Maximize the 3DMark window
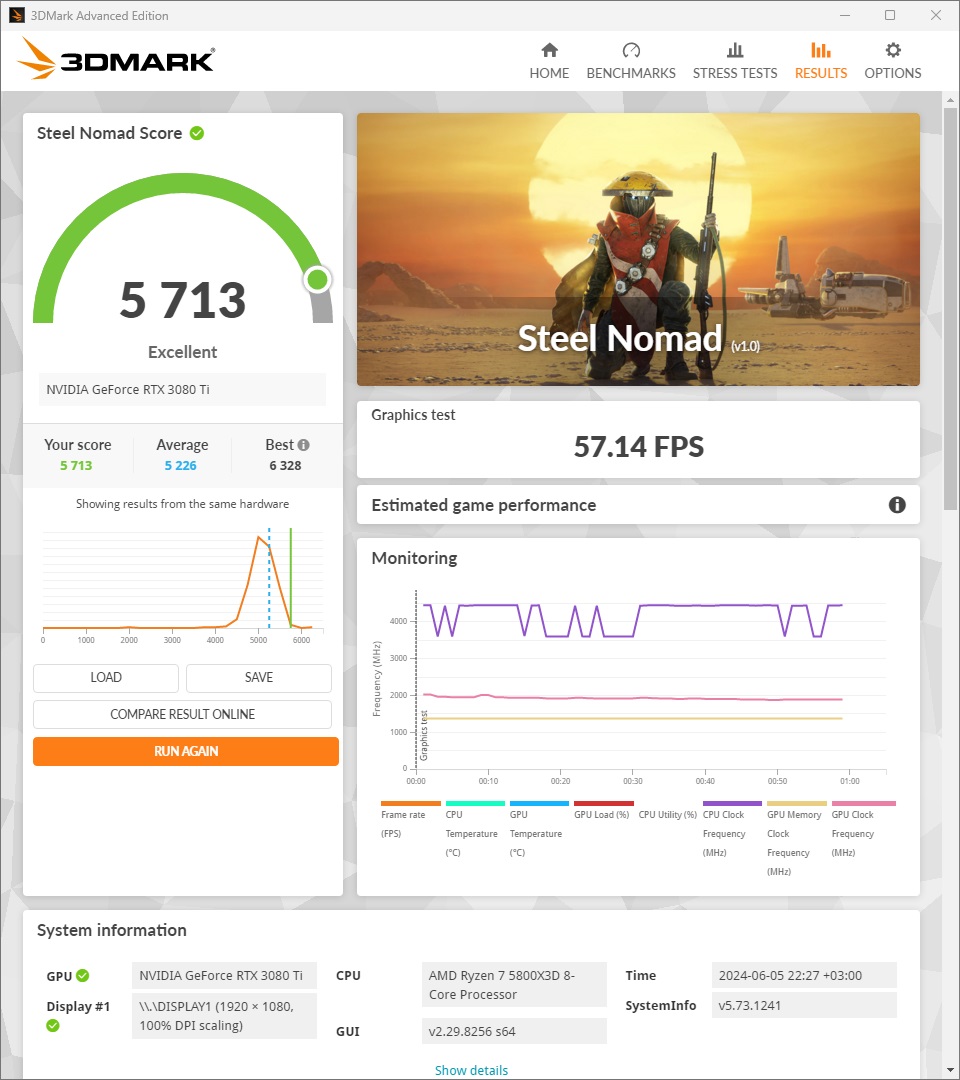This screenshot has width=960, height=1080. [x=890, y=15]
